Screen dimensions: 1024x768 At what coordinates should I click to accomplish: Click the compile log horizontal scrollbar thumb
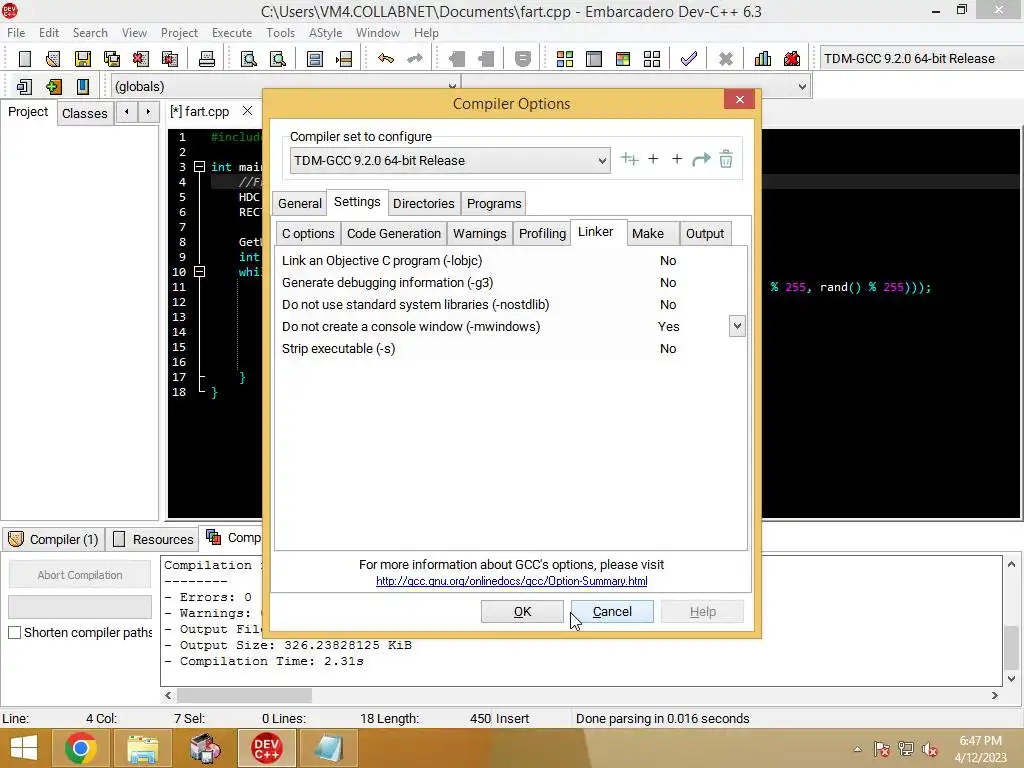[244, 696]
